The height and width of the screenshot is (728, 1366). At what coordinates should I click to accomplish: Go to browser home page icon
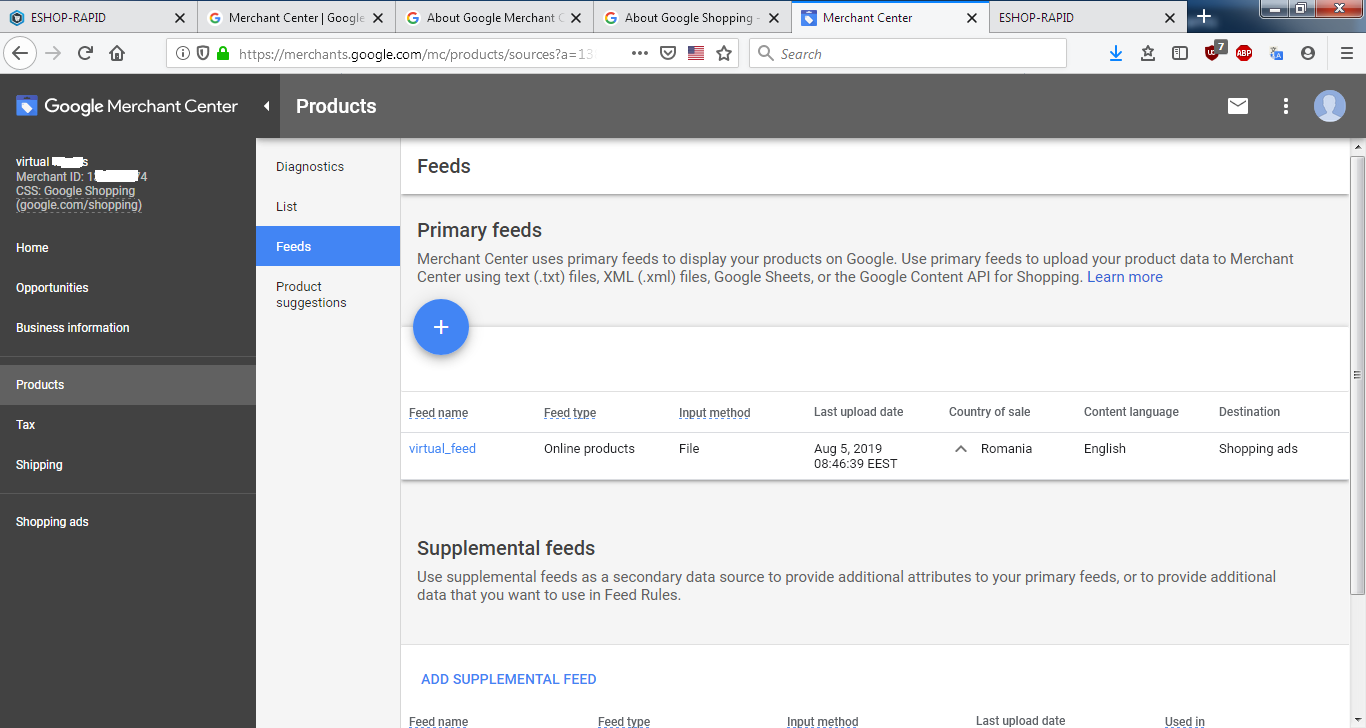[x=117, y=53]
